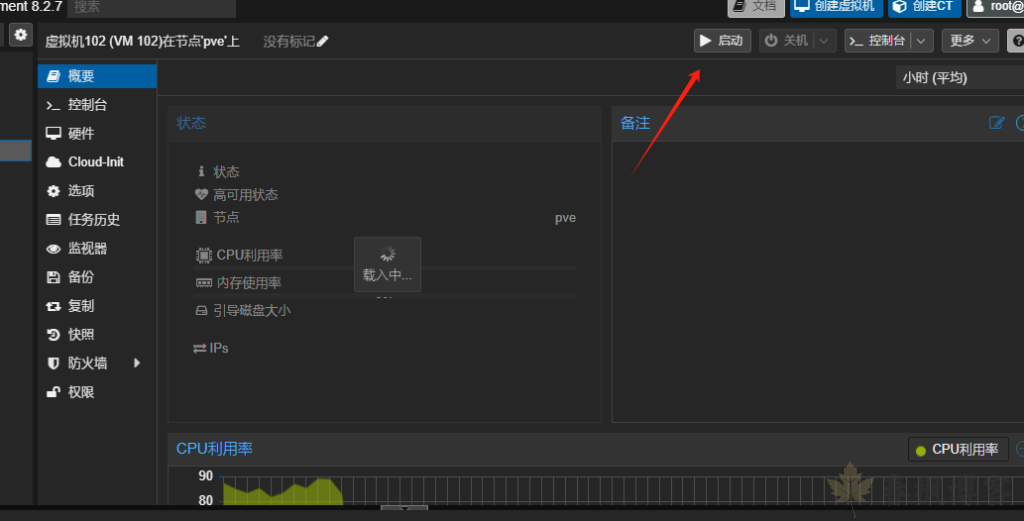Open the root user menu

click(995, 7)
